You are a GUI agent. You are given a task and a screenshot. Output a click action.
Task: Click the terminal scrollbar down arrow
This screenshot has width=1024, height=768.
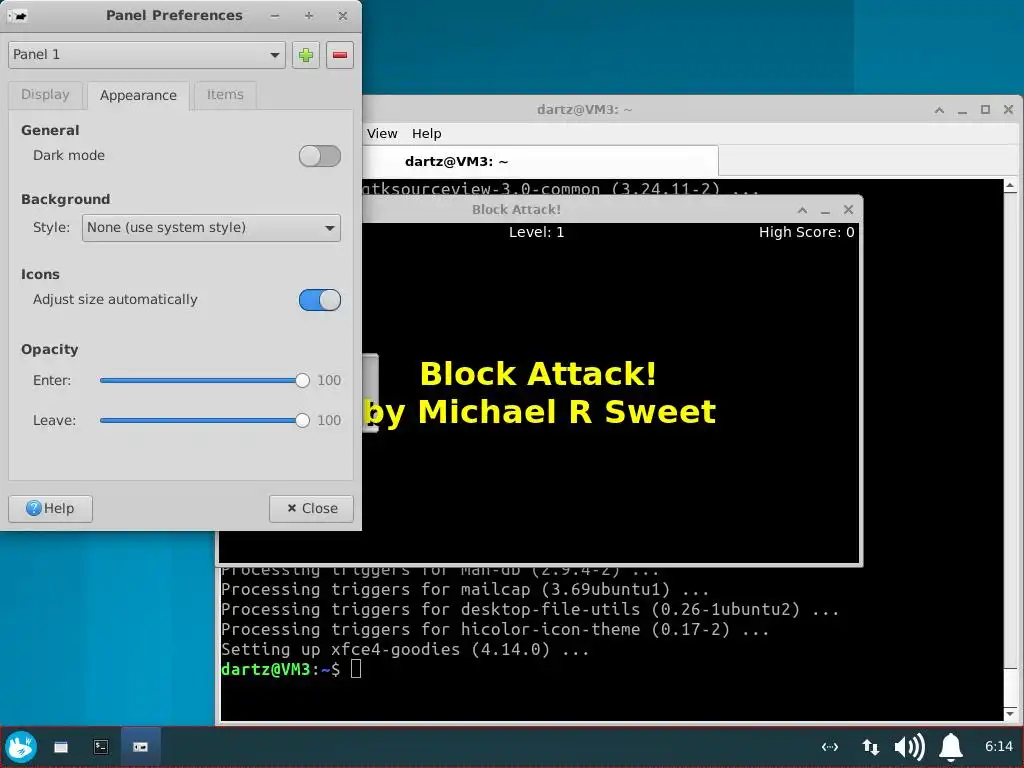tap(1010, 713)
